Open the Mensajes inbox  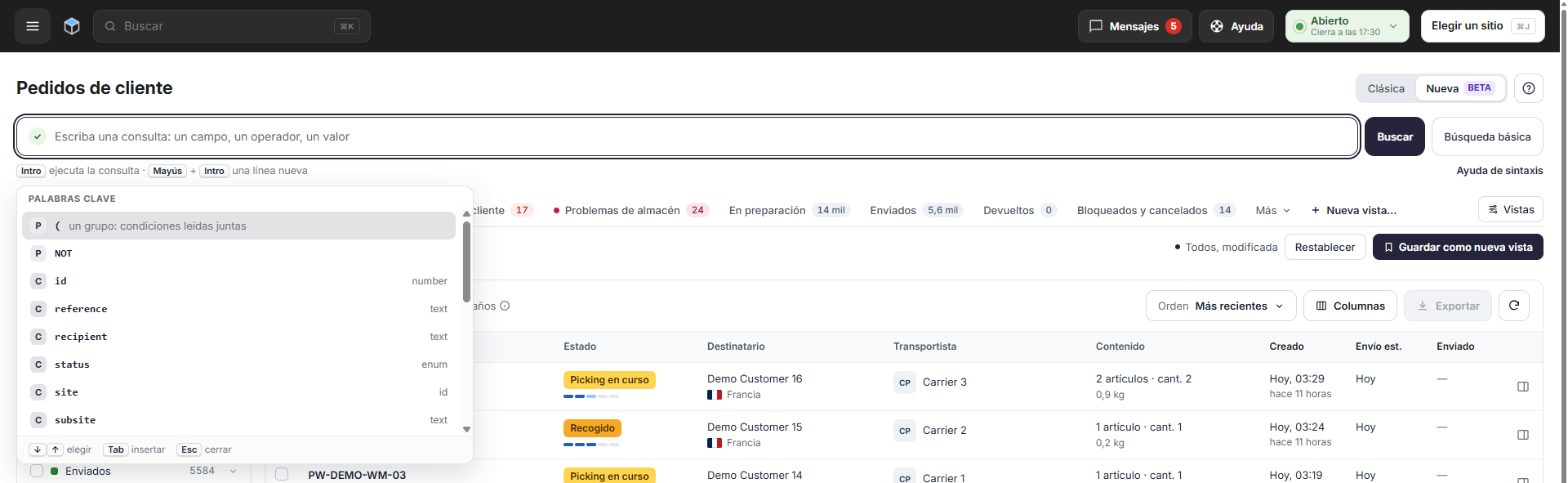[x=1134, y=26]
